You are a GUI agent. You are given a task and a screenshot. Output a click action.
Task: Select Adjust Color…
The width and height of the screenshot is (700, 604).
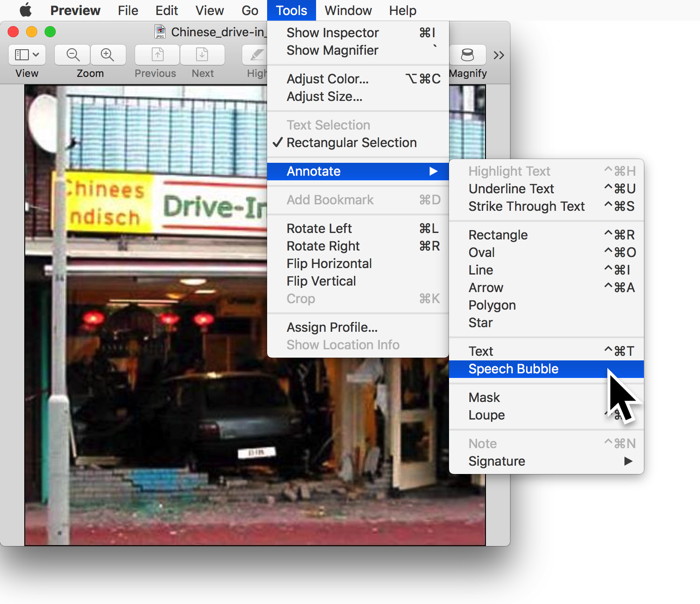coord(358,79)
